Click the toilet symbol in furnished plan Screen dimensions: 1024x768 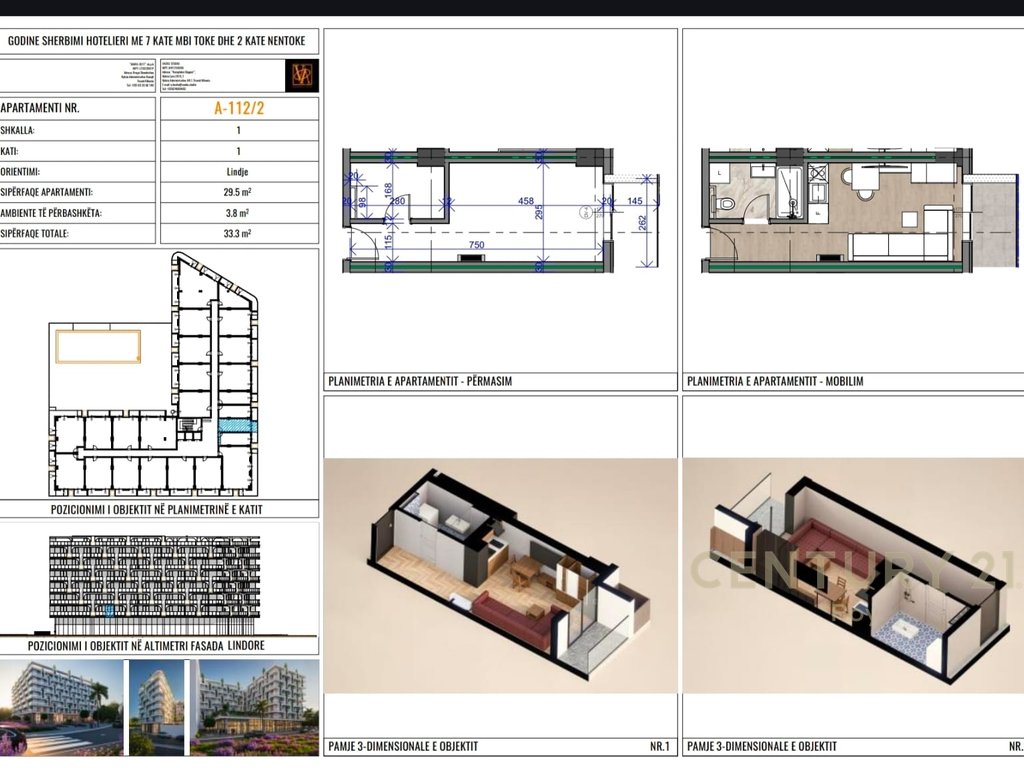pyautogui.click(x=727, y=204)
